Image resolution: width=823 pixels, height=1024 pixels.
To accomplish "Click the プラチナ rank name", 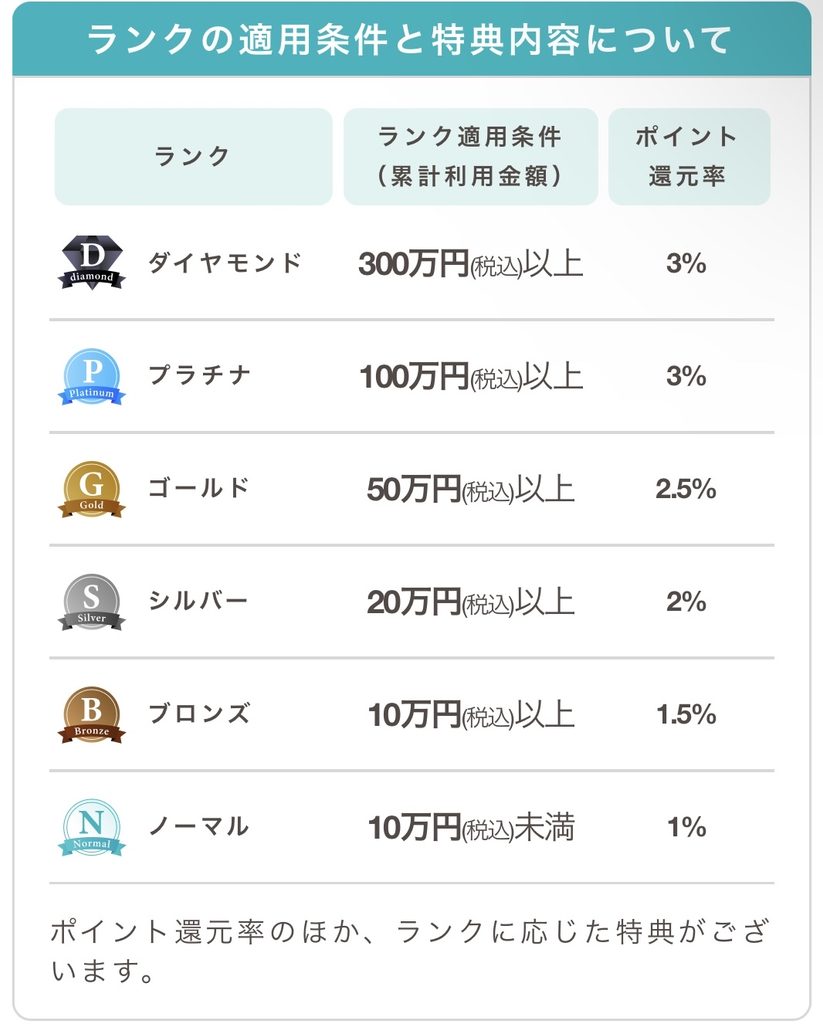I will (x=199, y=376).
